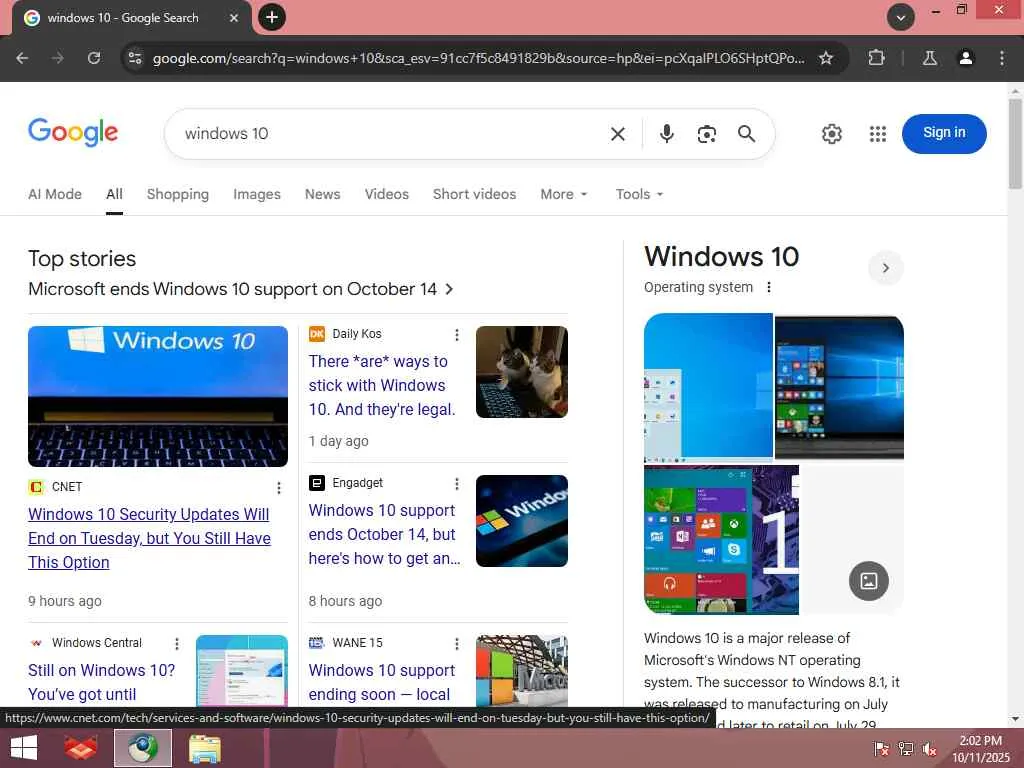Open the Windows Start button

(x=24, y=748)
